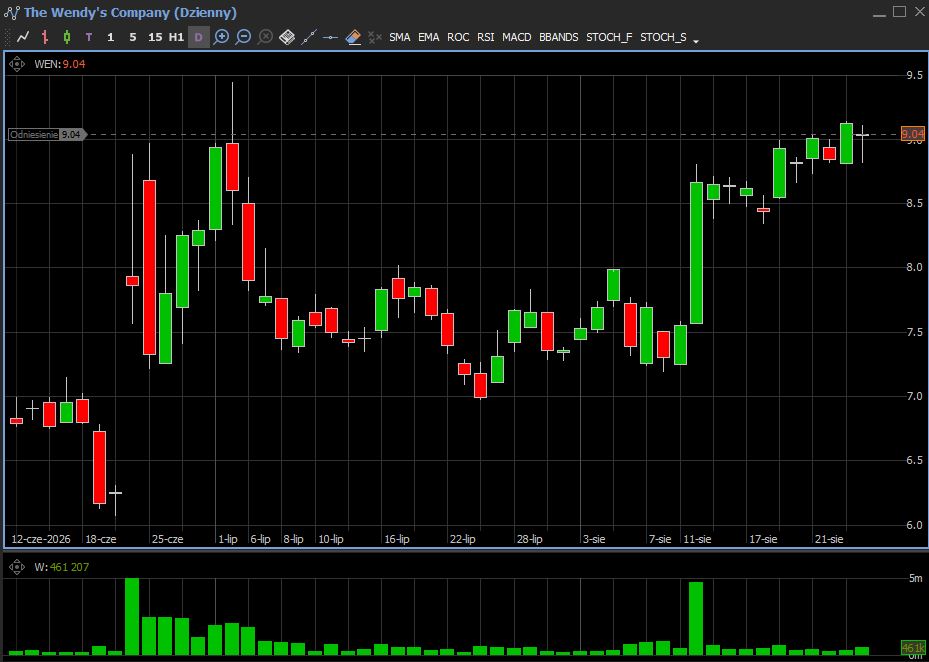Image resolution: width=929 pixels, height=662 pixels.
Task: Add the BBANDS indicator
Action: 559,37
